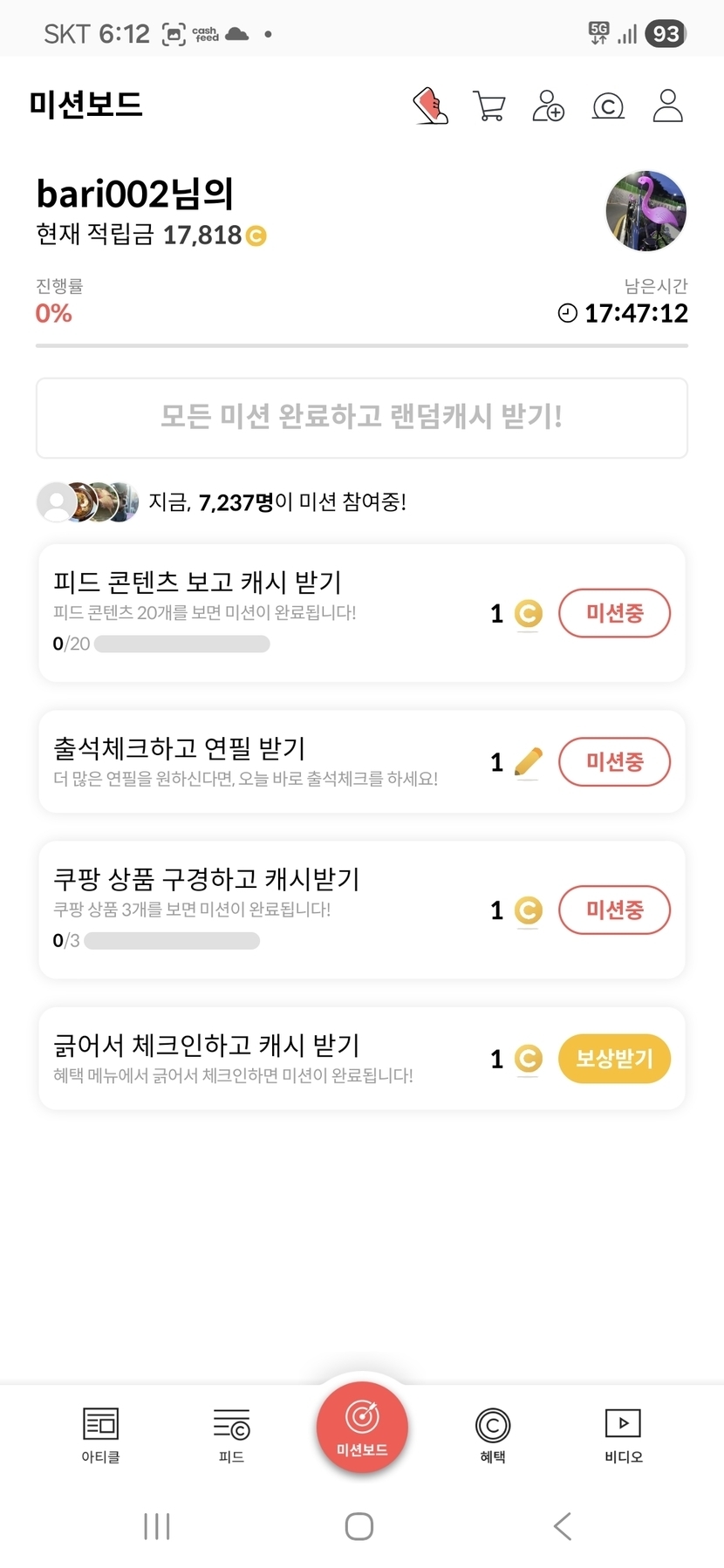Tap the invite friend icon
The width and height of the screenshot is (724, 1568).
(x=548, y=106)
